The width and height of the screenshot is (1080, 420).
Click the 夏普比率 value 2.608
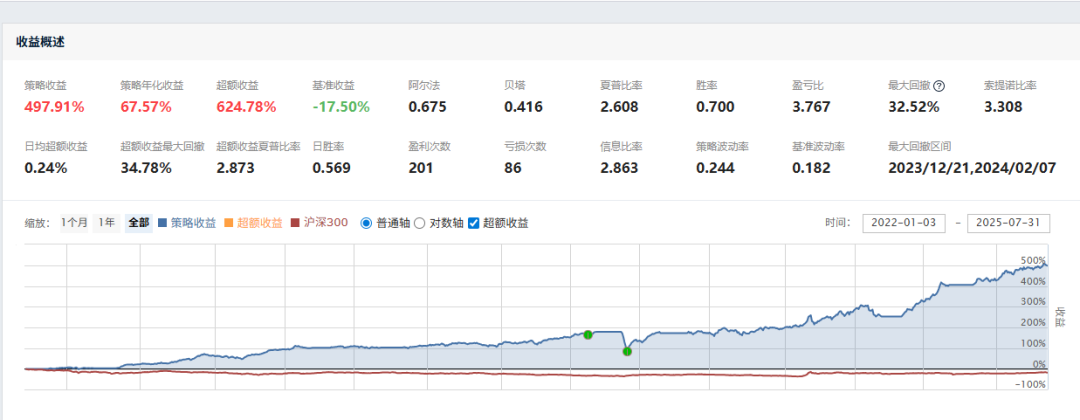click(619, 107)
